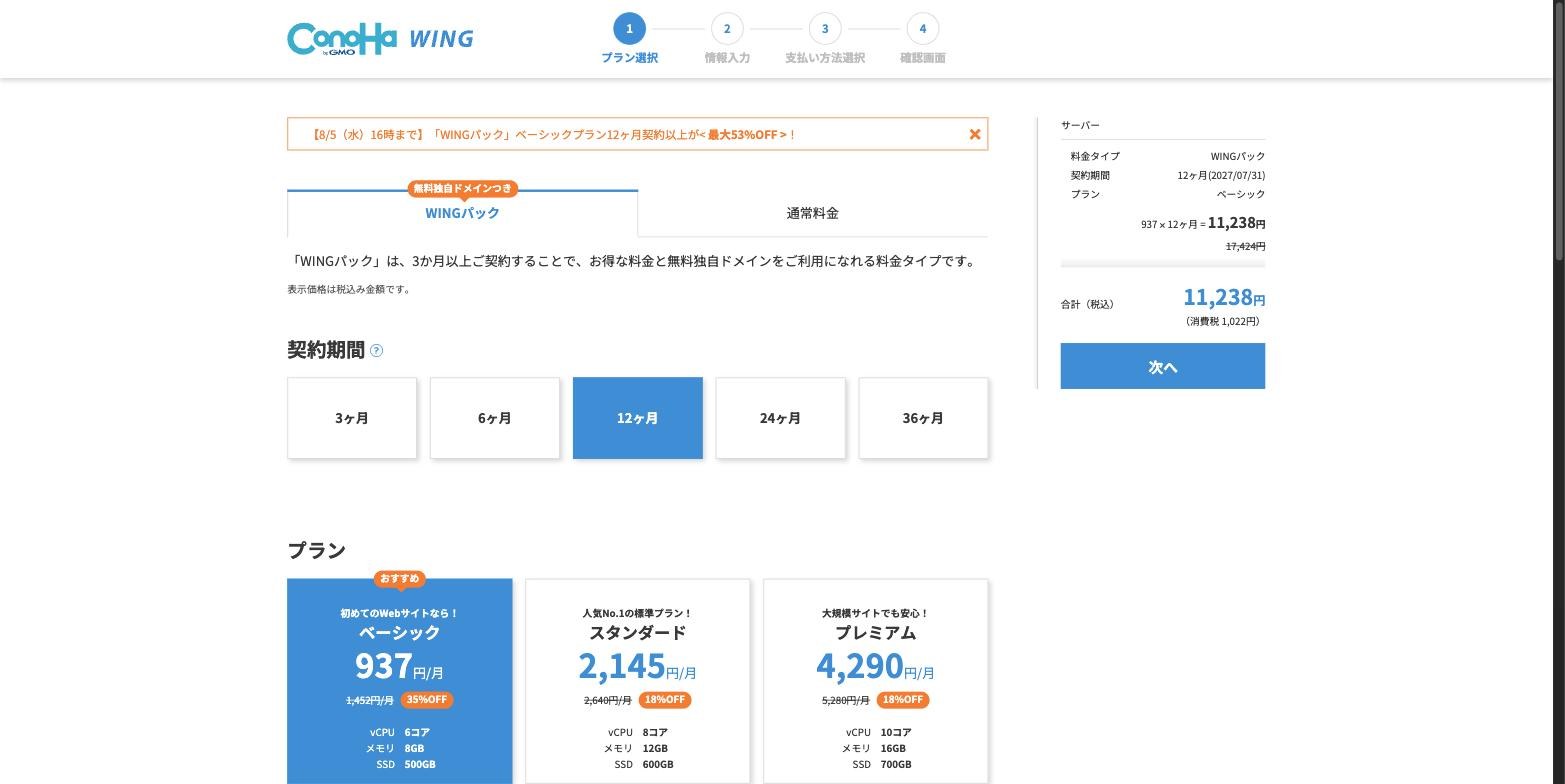Choose the スタンダード plan card
This screenshot has width=1565, height=784.
638,681
